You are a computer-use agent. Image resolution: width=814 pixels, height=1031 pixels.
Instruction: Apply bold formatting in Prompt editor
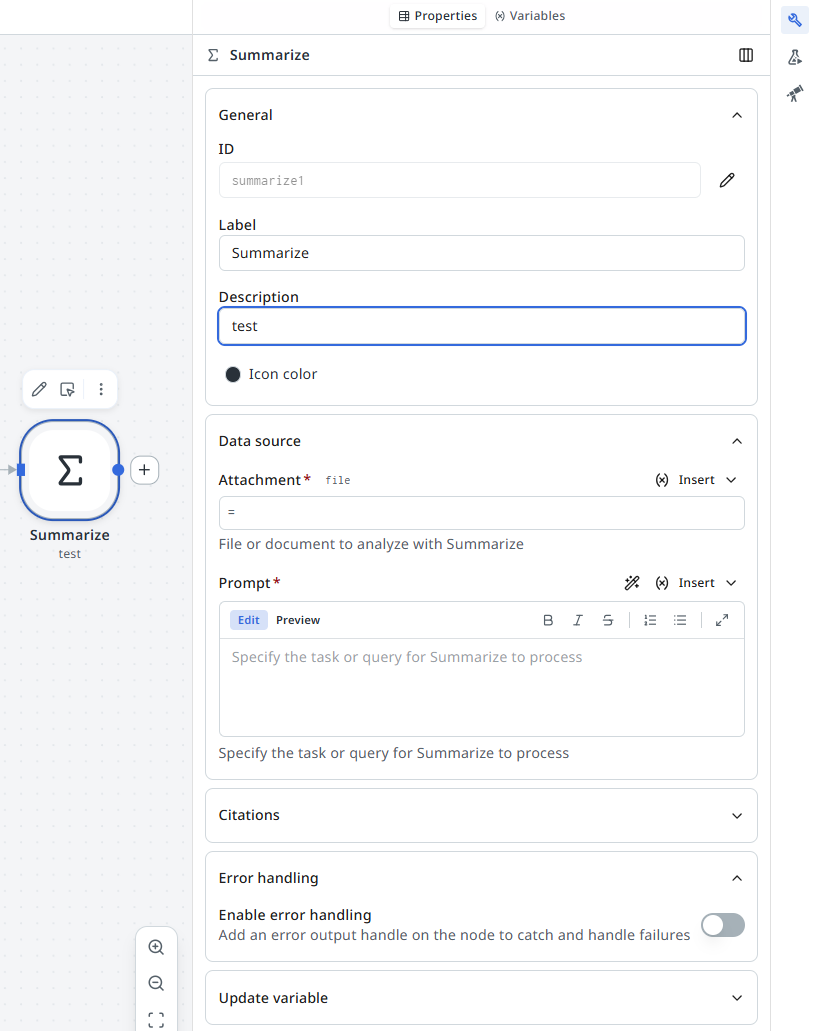548,620
